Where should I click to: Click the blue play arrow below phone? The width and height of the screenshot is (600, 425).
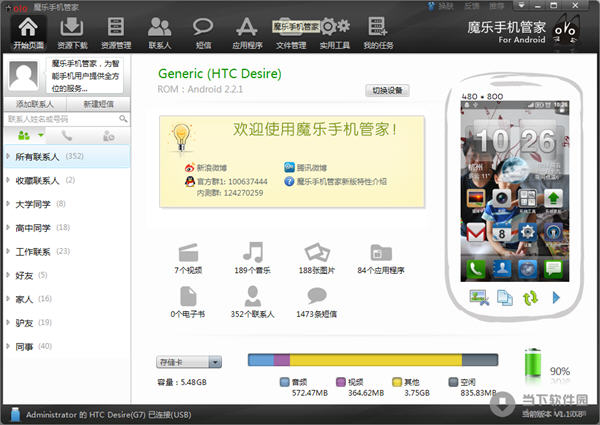coord(556,298)
